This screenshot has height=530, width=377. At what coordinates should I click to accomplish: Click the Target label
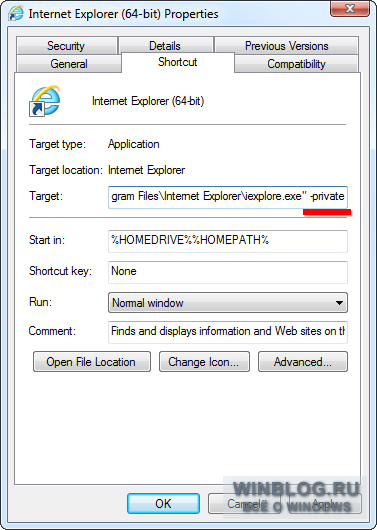46,196
